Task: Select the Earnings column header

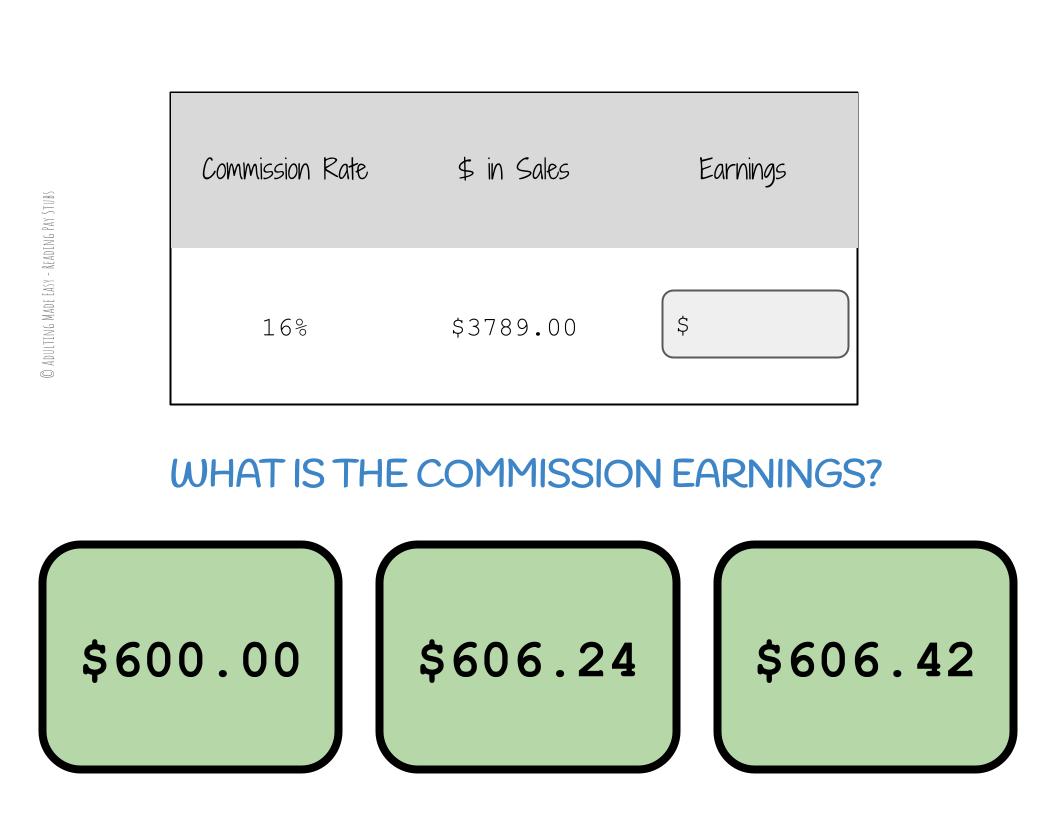Action: pos(742,170)
